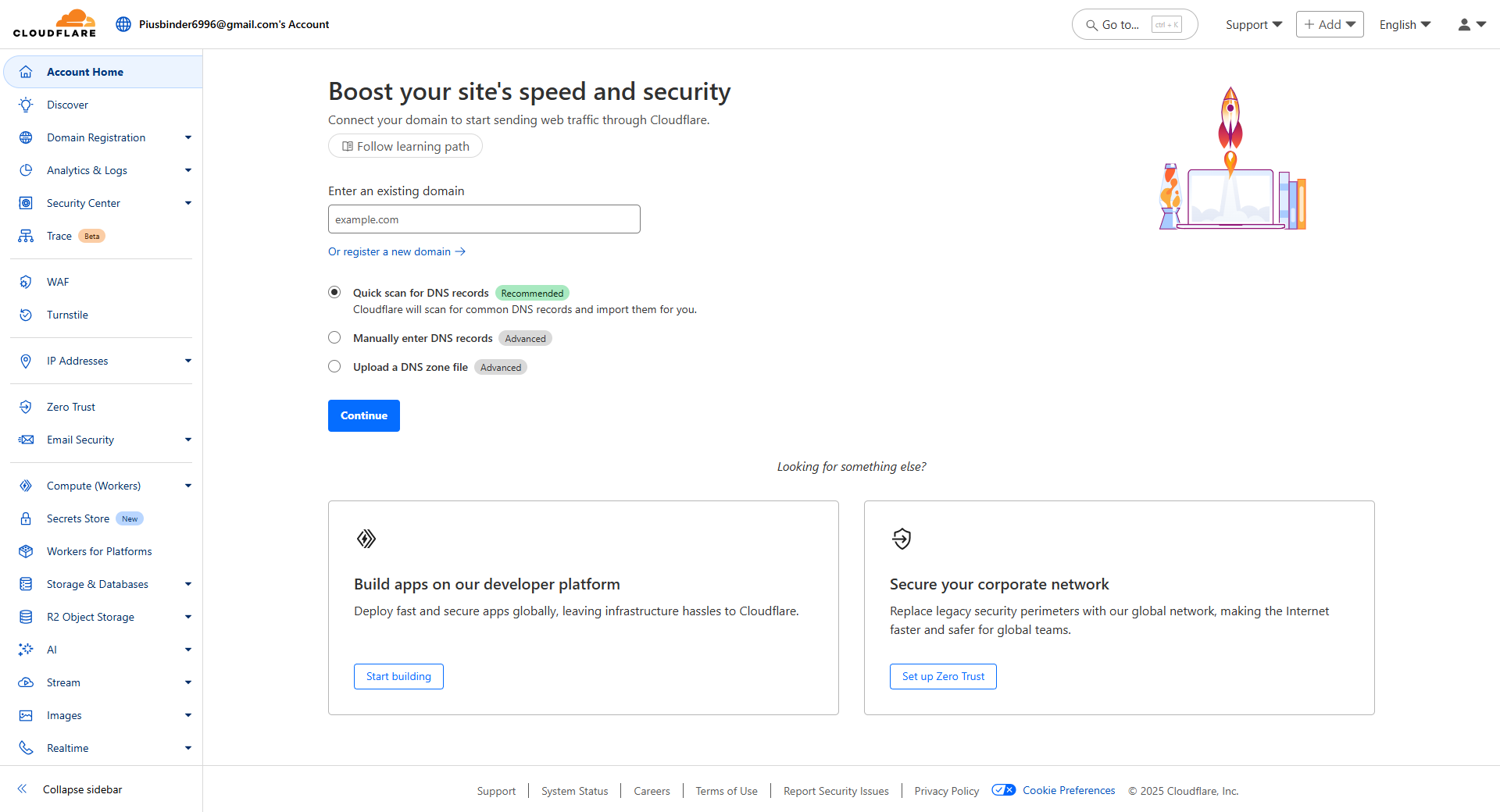Expand Security Center submenu arrow
1500x812 pixels.
click(x=188, y=203)
